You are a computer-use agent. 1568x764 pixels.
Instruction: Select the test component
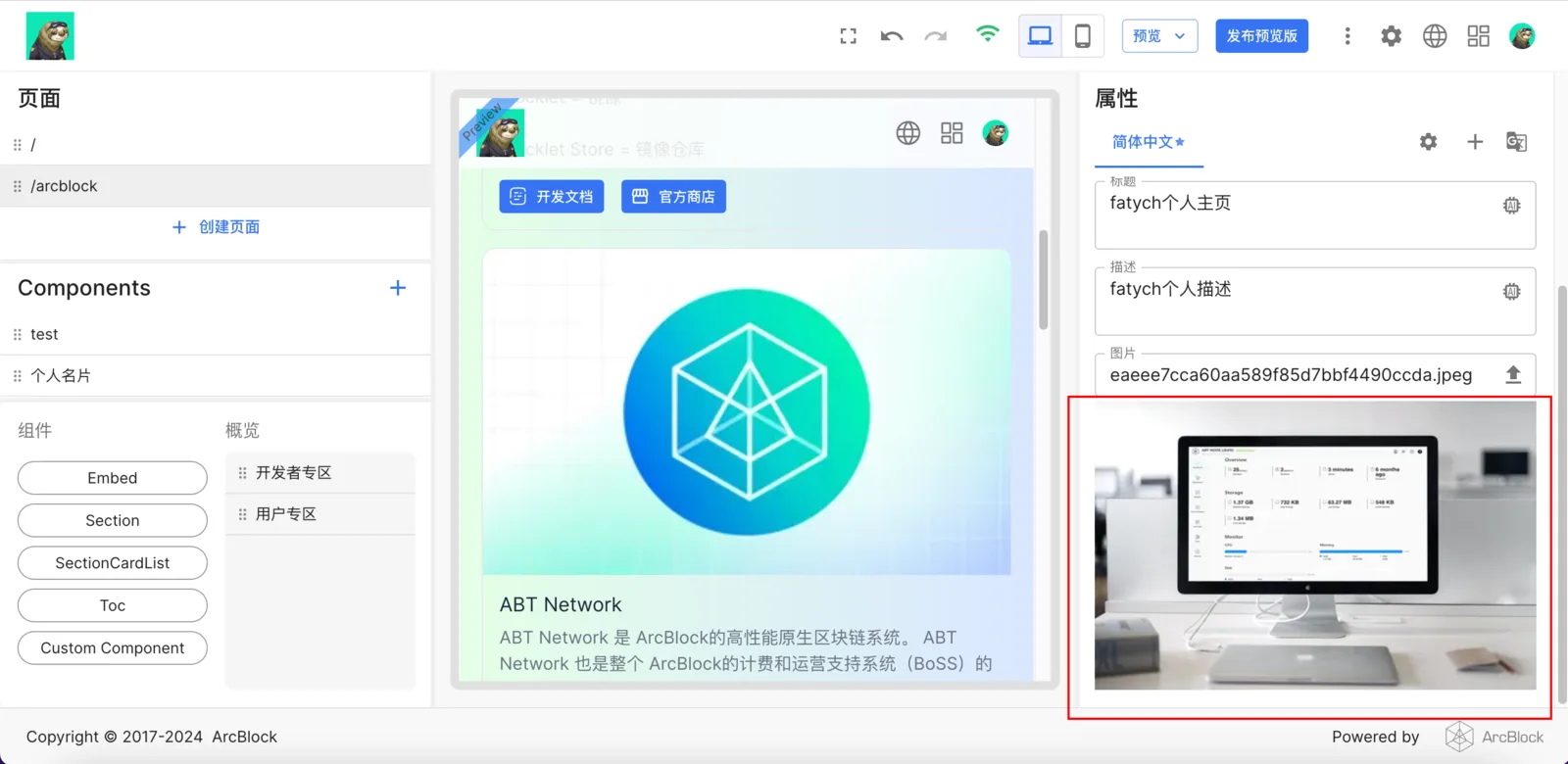coord(216,334)
